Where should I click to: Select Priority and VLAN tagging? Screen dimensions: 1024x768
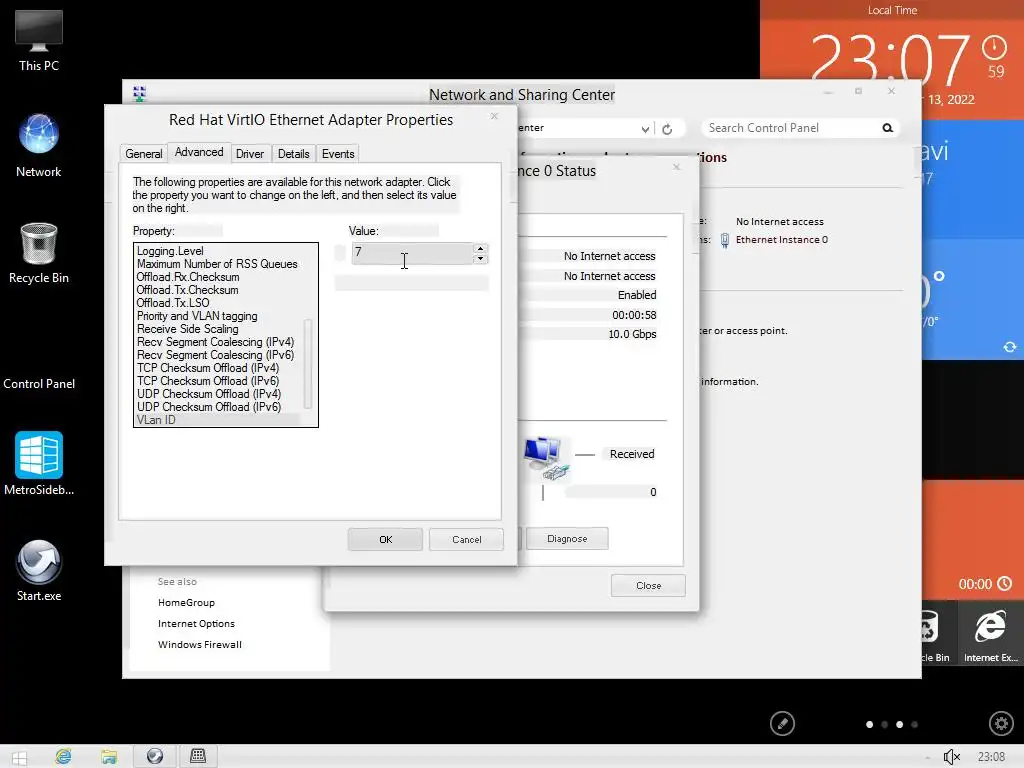pyautogui.click(x=197, y=316)
